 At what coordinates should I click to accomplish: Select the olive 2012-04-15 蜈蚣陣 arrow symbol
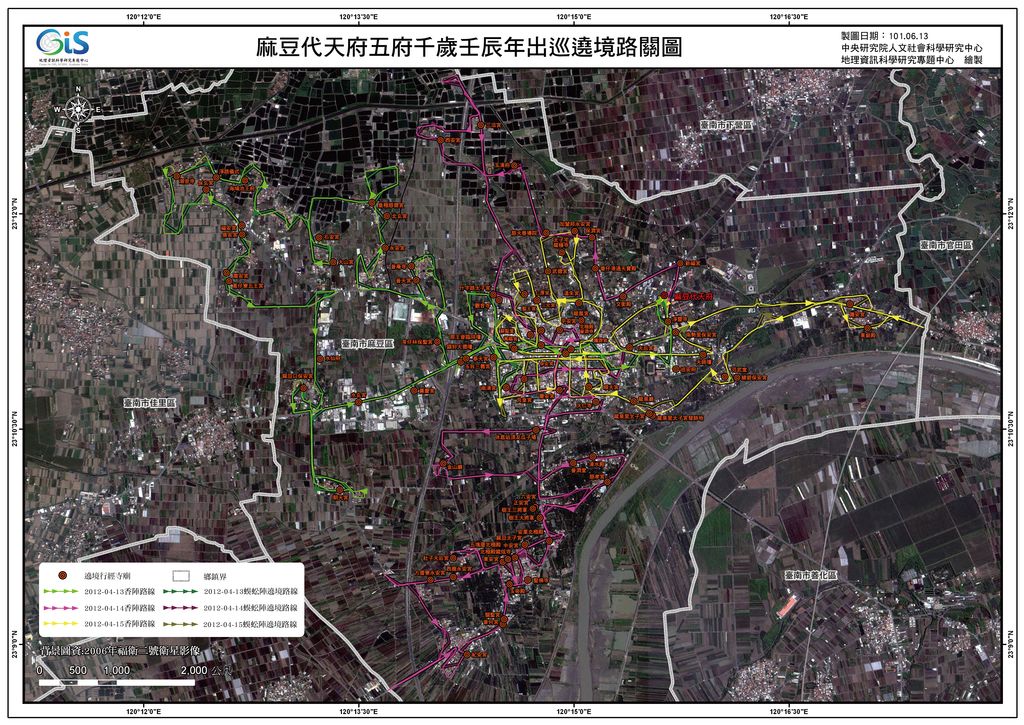180,623
